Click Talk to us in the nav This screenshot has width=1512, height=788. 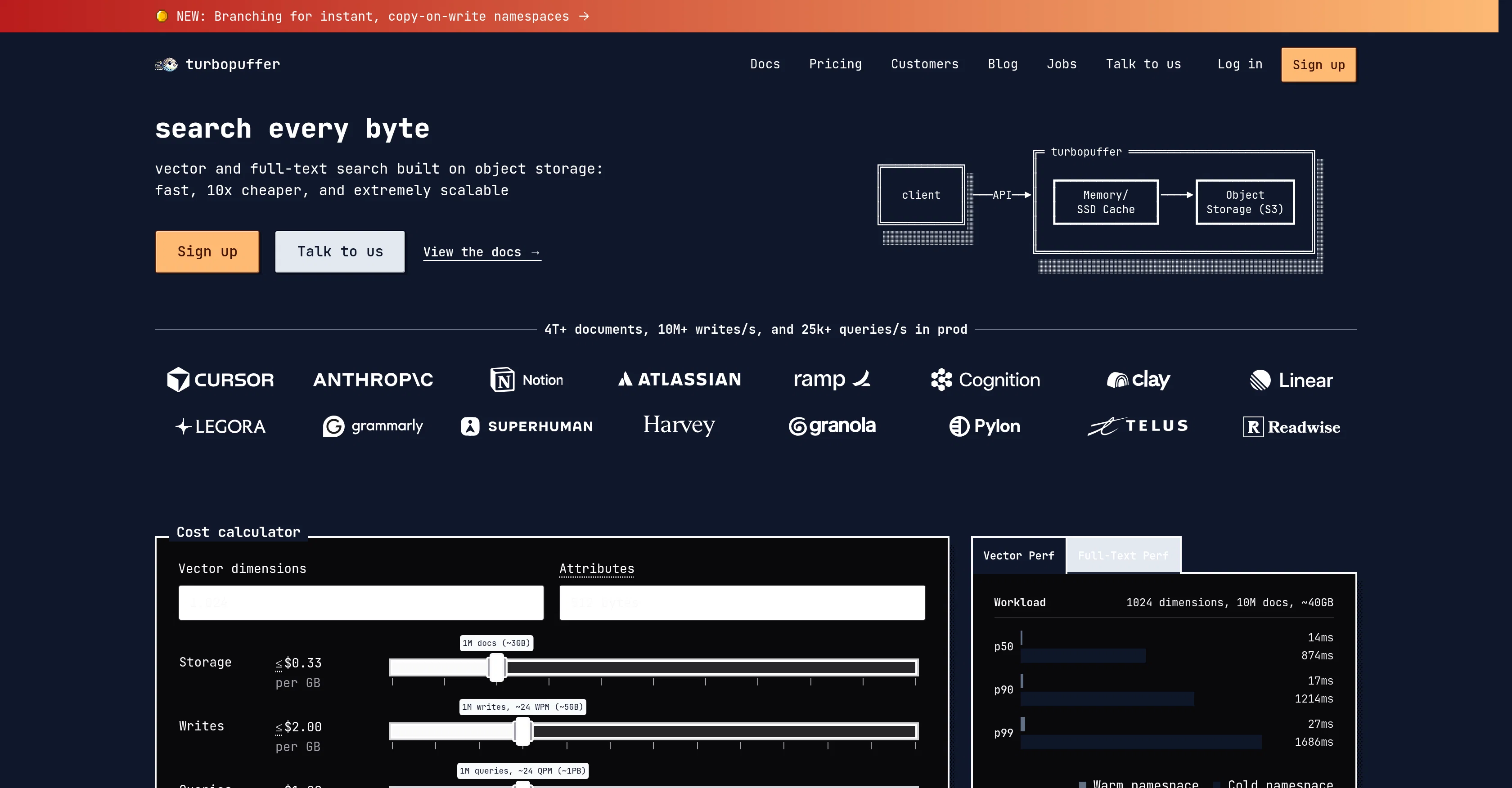coord(1143,64)
